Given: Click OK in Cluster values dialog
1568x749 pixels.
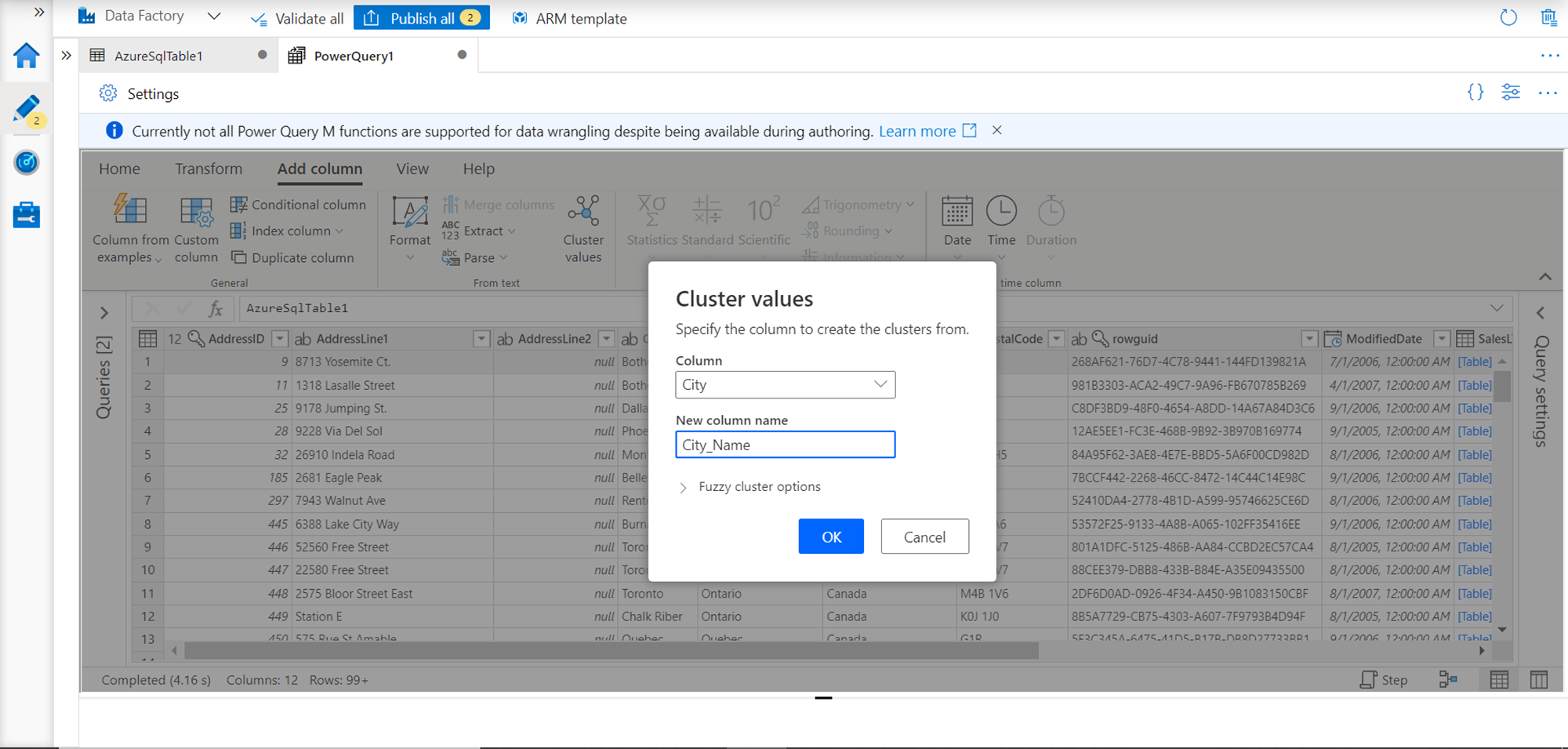Looking at the screenshot, I should 831,536.
